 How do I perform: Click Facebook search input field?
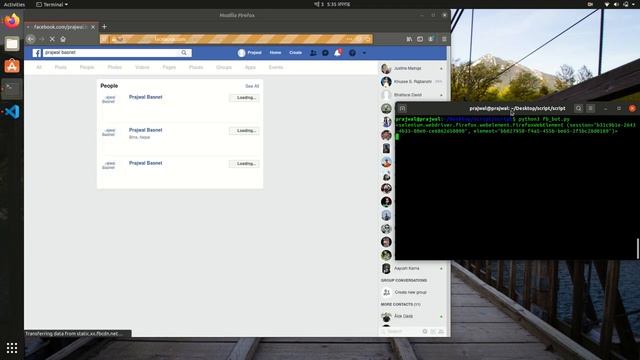(111, 53)
